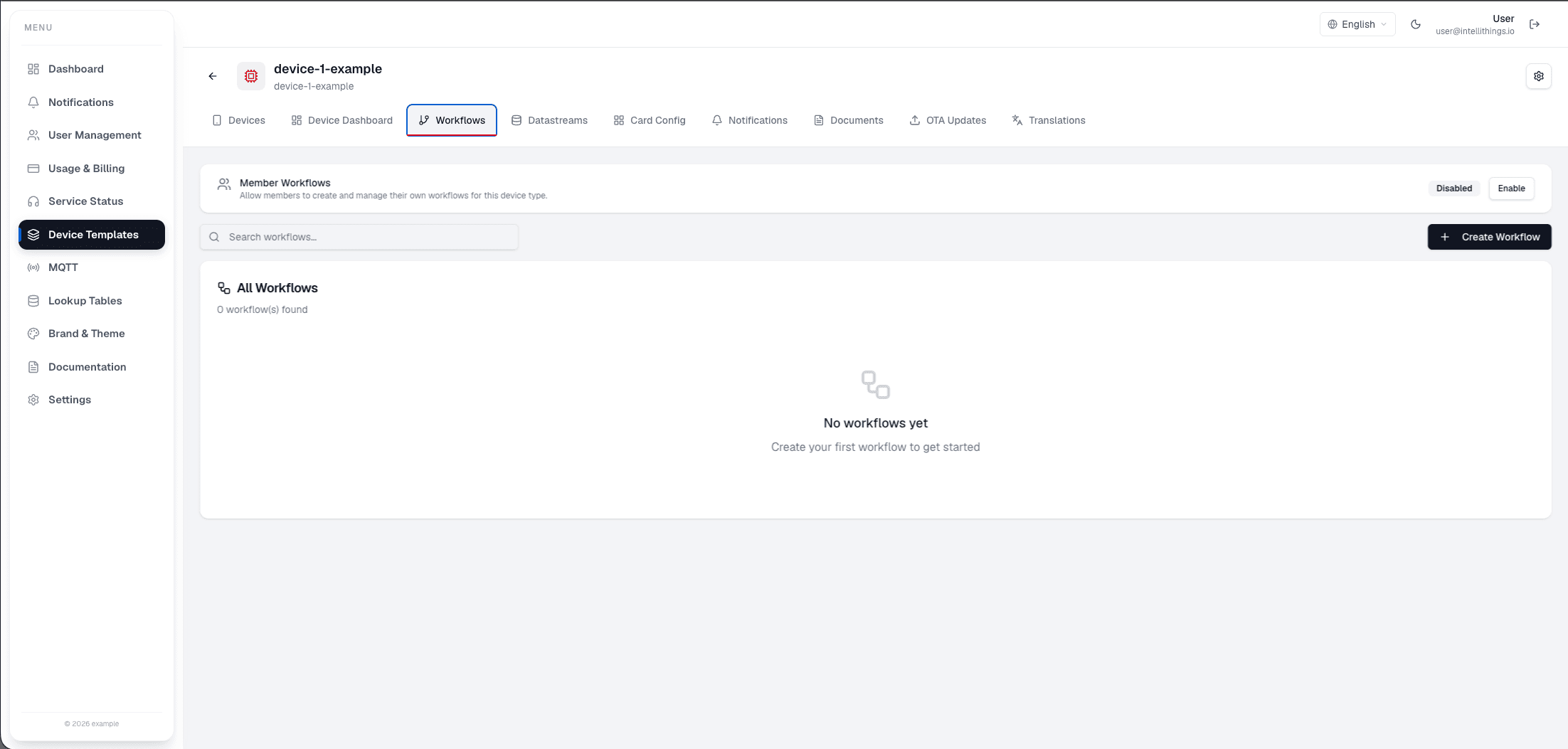This screenshot has height=749, width=1568.
Task: Select the Workflows tab
Action: 452,120
